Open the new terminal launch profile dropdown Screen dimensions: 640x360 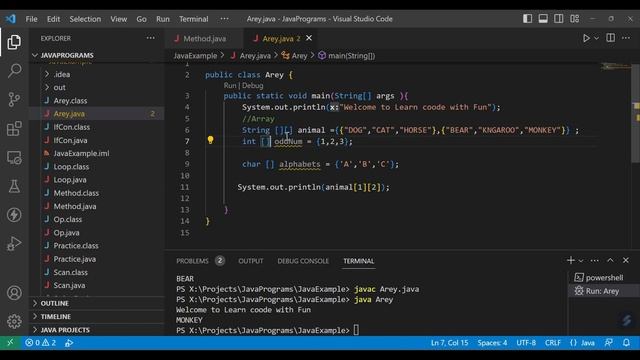click(x=581, y=260)
